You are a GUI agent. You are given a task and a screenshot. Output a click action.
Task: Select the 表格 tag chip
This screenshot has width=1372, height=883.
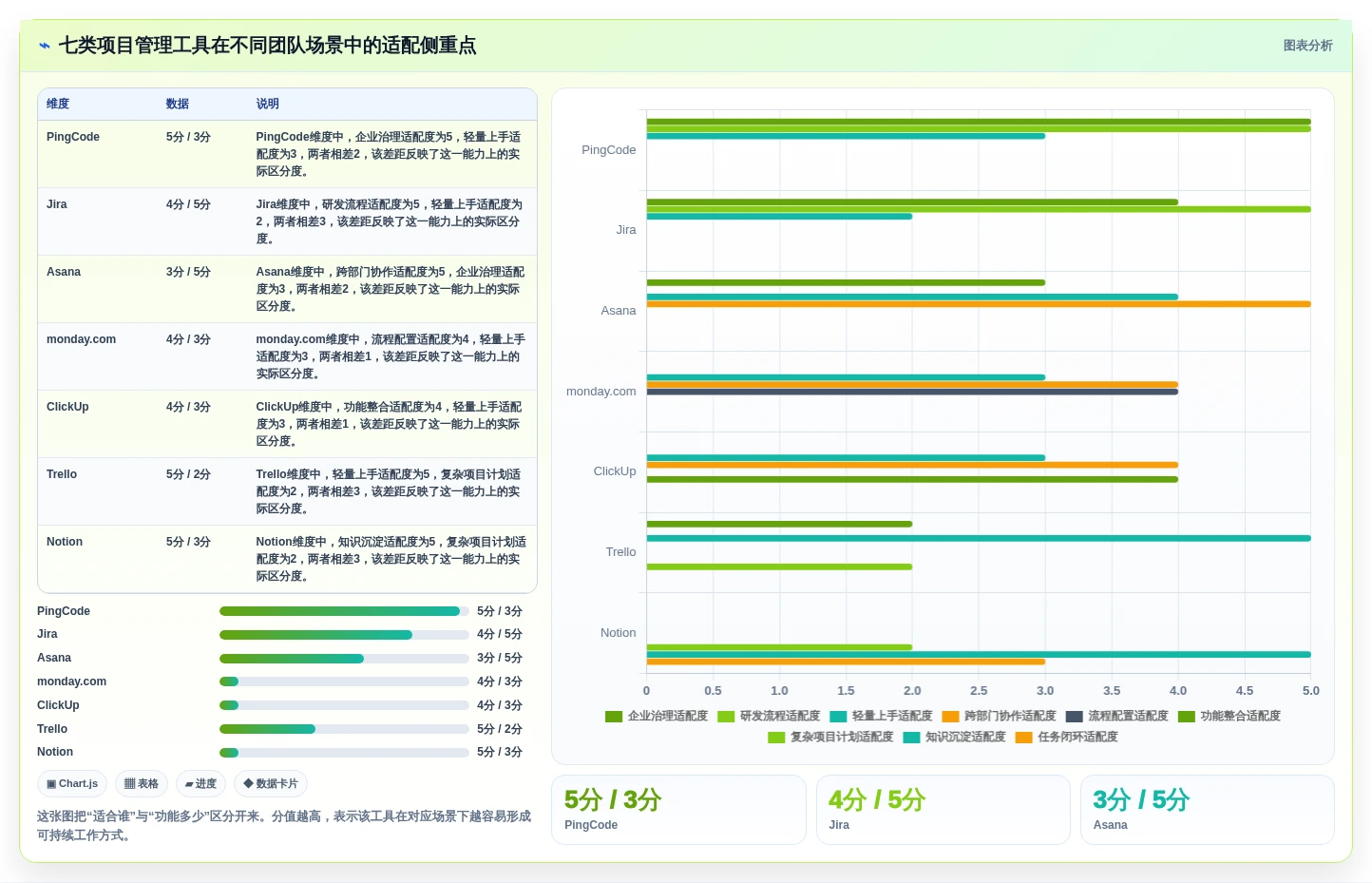142,784
